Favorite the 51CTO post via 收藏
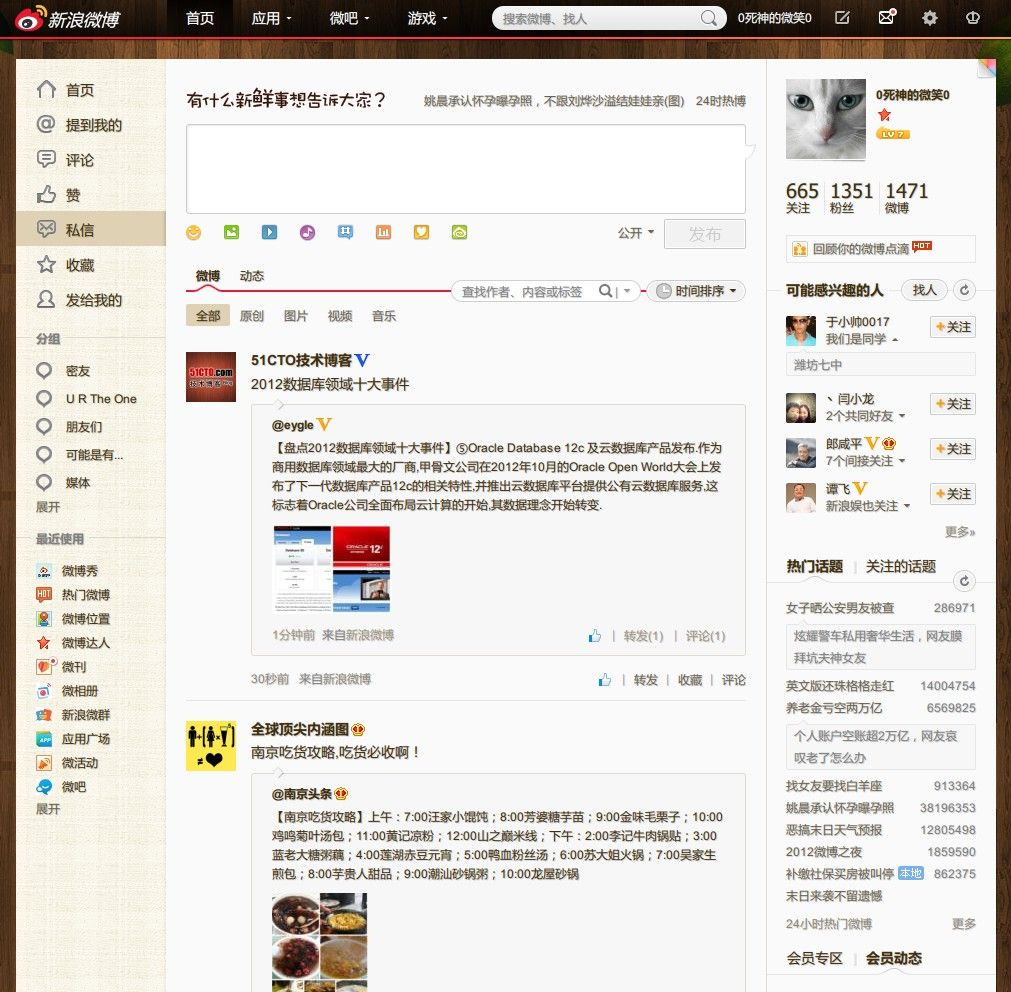Screen dimensions: 1011x992 point(689,680)
